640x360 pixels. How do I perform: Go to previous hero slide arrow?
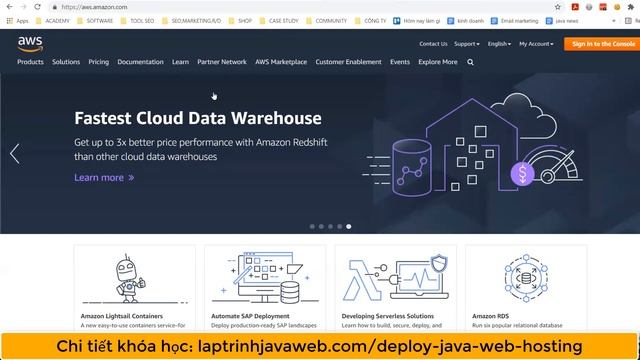[x=14, y=154]
